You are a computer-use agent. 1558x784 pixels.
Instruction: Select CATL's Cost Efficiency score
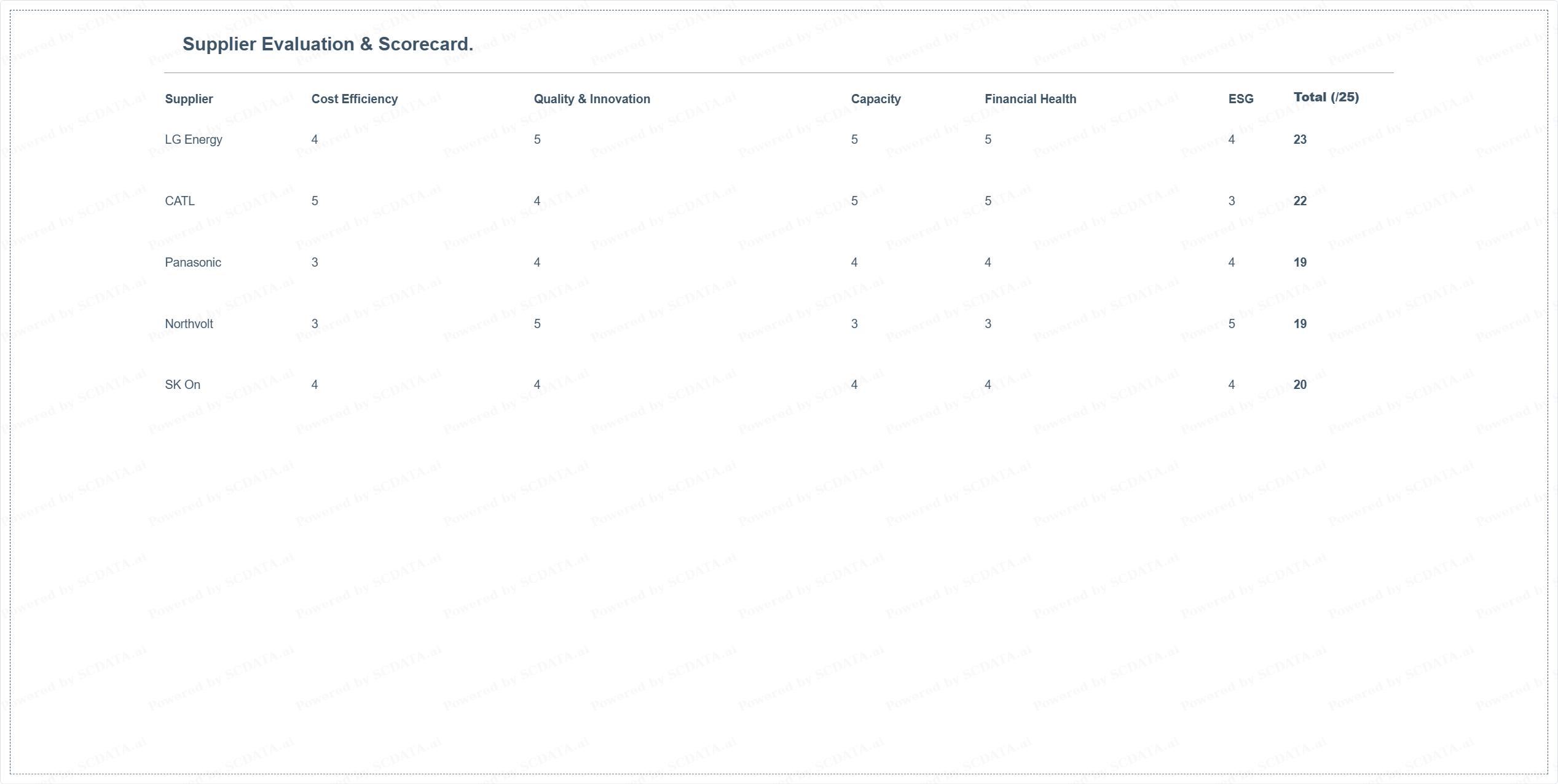tap(315, 201)
